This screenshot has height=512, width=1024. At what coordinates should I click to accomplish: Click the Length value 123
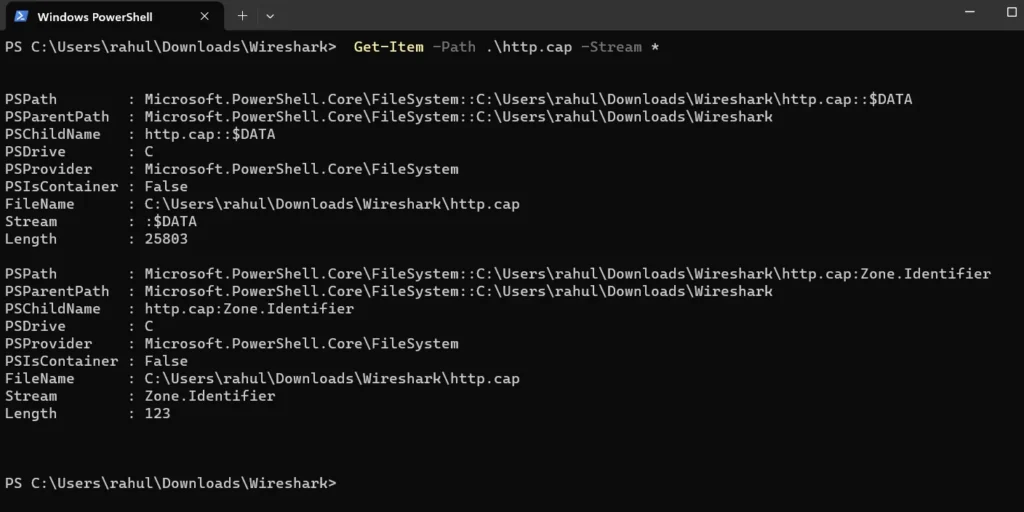coord(157,413)
